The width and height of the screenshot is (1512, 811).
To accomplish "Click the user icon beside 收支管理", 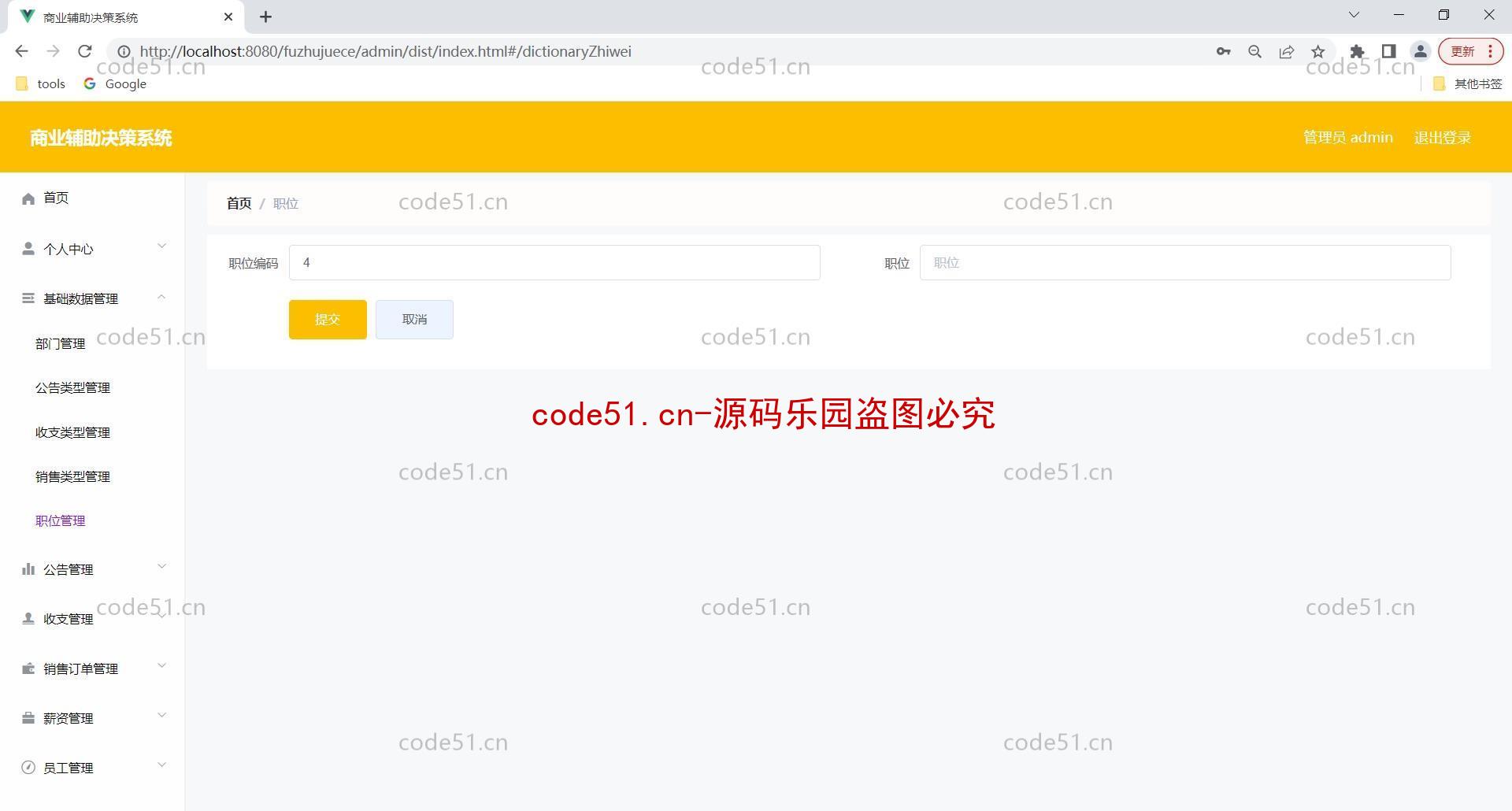I will tap(28, 619).
